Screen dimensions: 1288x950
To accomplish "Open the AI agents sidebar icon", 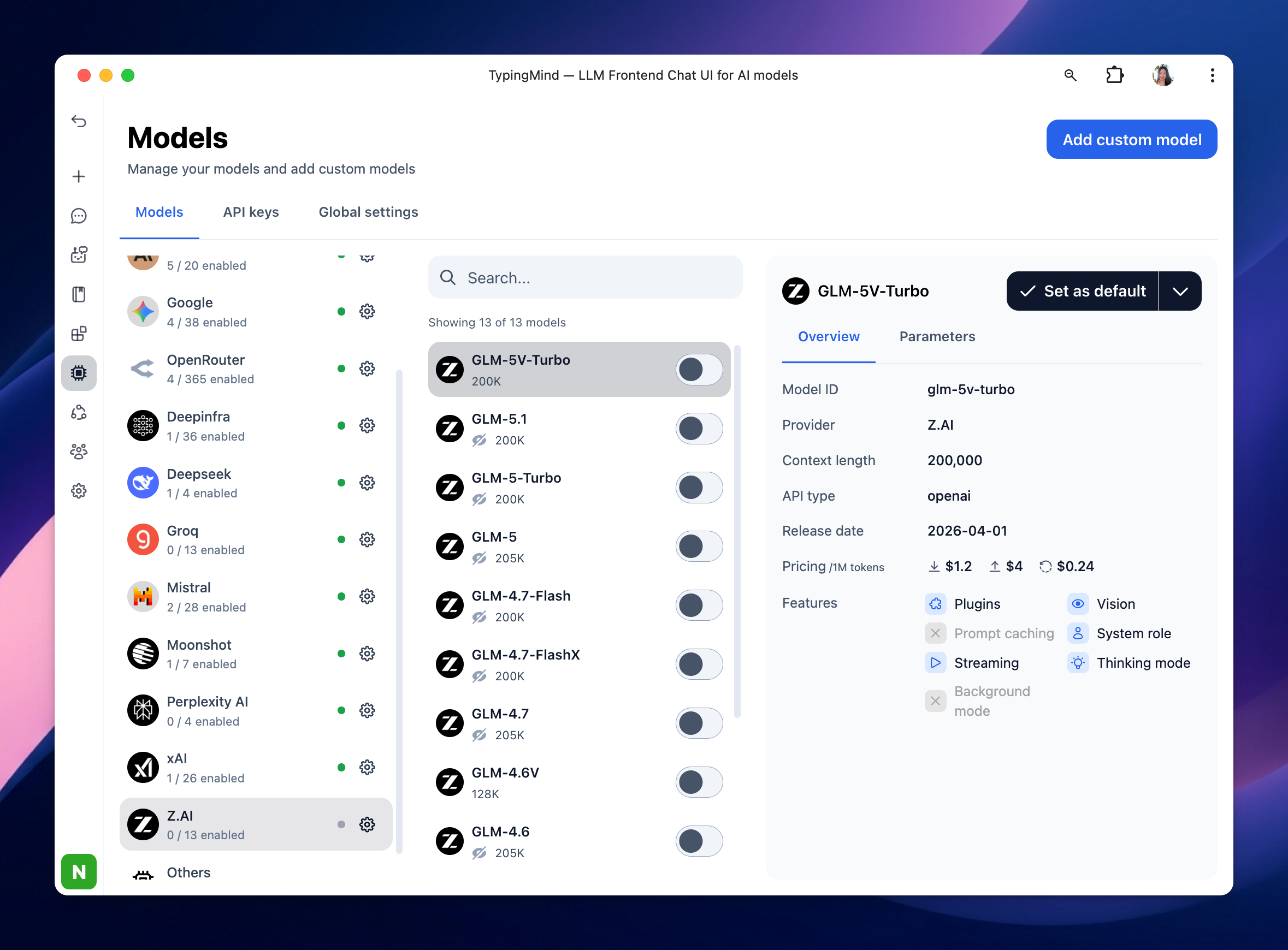I will pos(79,255).
